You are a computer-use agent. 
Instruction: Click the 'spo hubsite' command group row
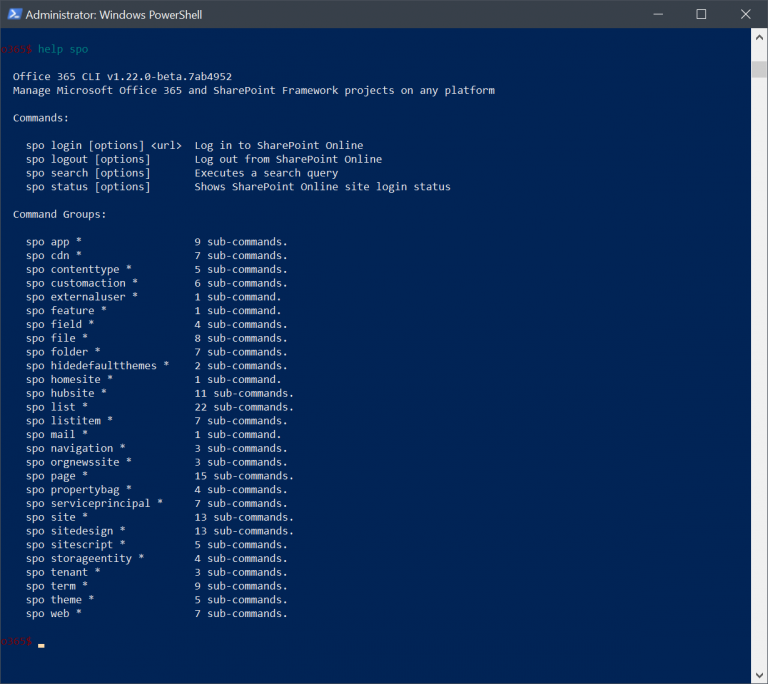point(160,393)
